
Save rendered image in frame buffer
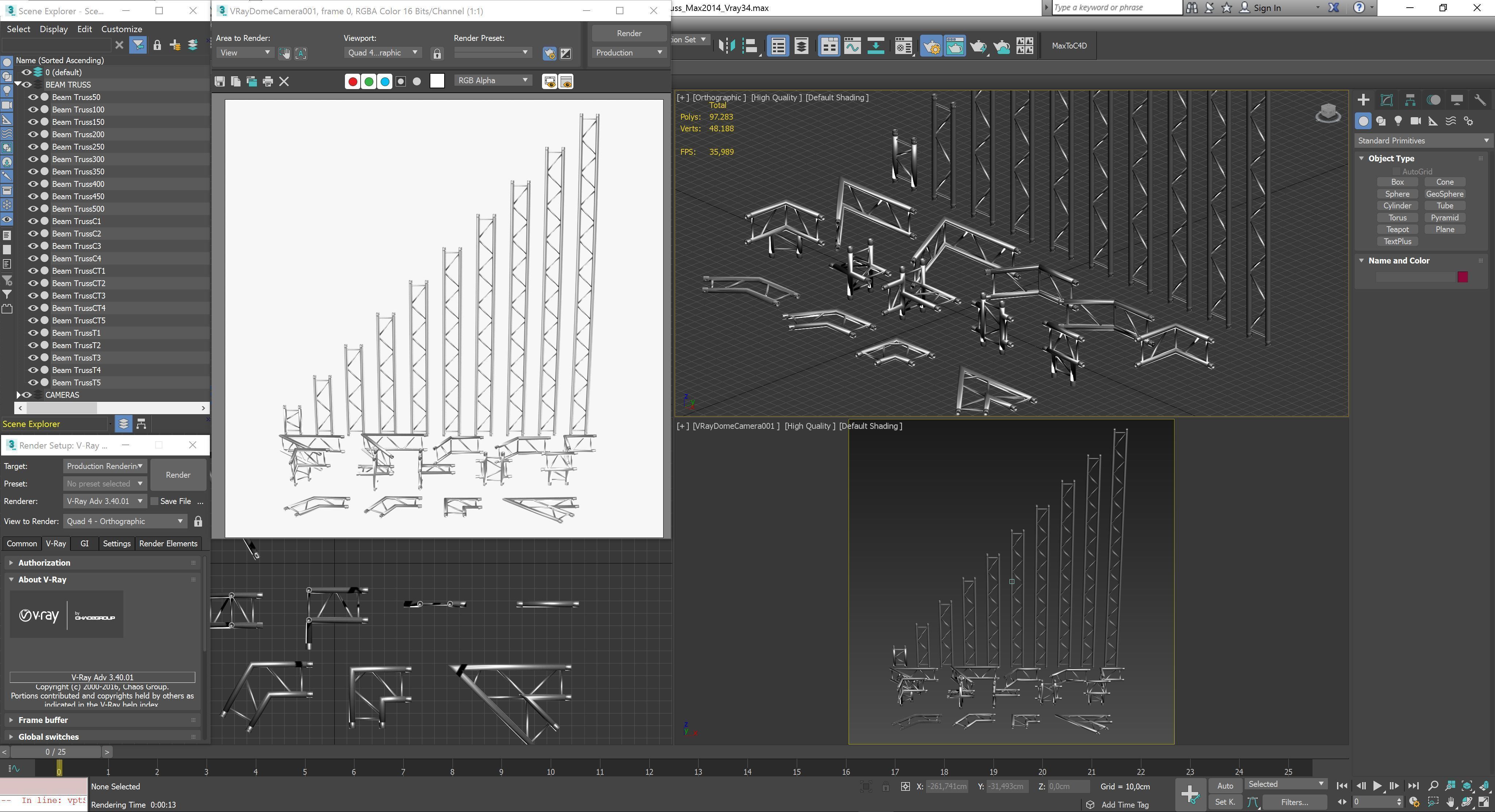click(x=219, y=82)
